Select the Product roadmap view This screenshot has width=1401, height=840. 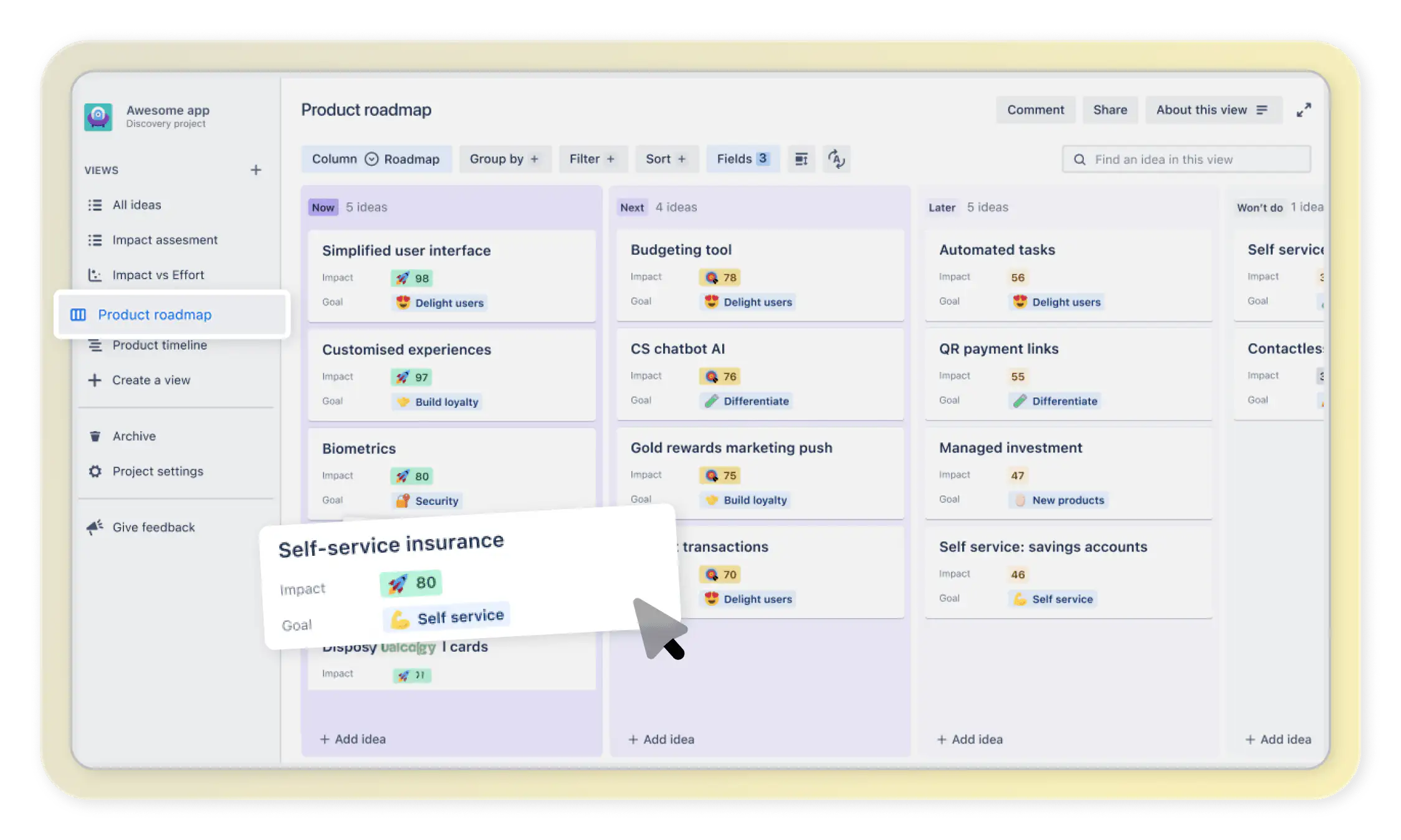pos(172,315)
